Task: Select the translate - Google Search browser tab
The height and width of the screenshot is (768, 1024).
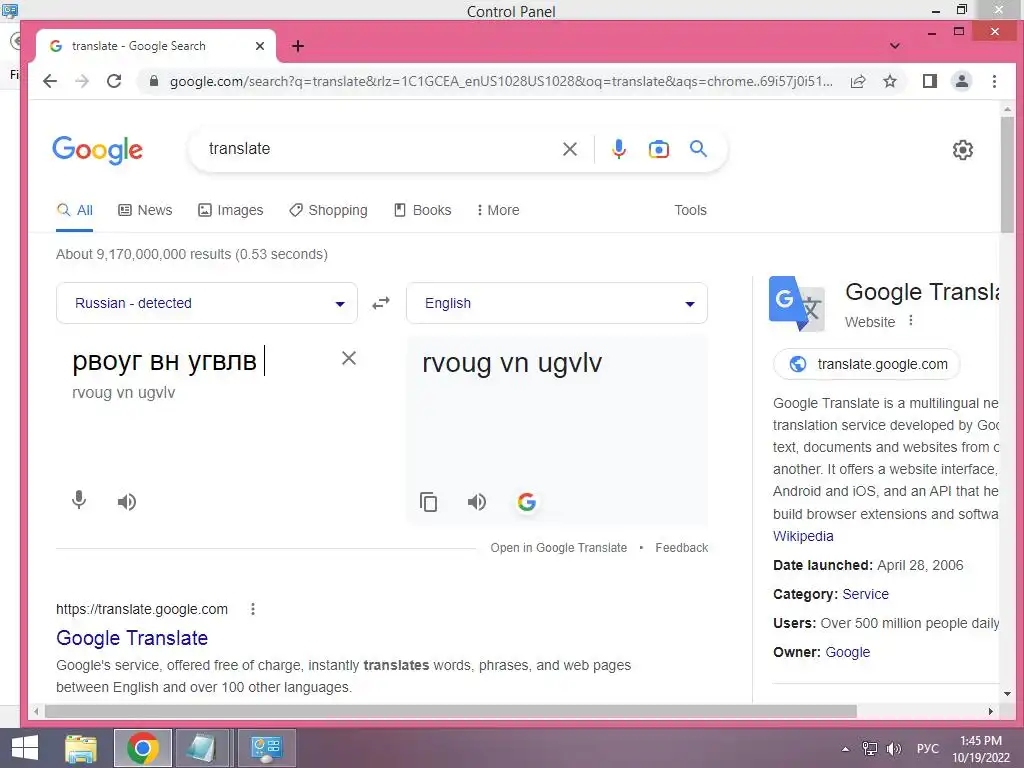Action: point(155,46)
